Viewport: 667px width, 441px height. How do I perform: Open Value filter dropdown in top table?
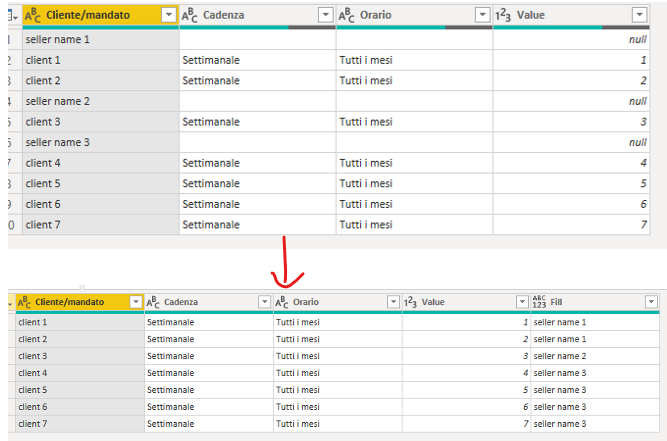639,15
